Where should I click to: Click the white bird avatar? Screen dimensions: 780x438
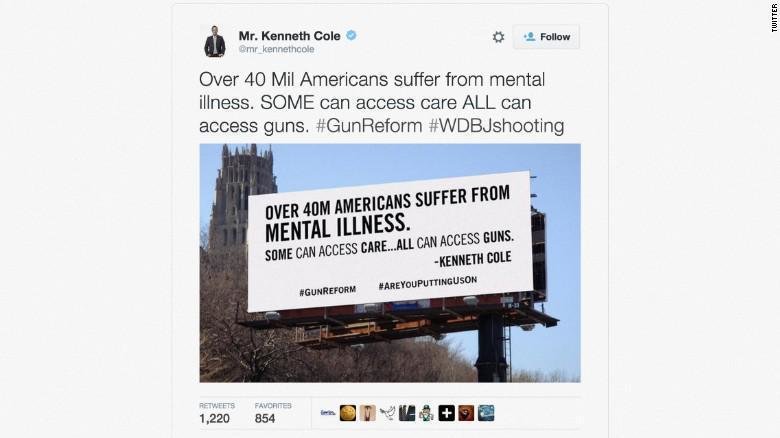387,413
